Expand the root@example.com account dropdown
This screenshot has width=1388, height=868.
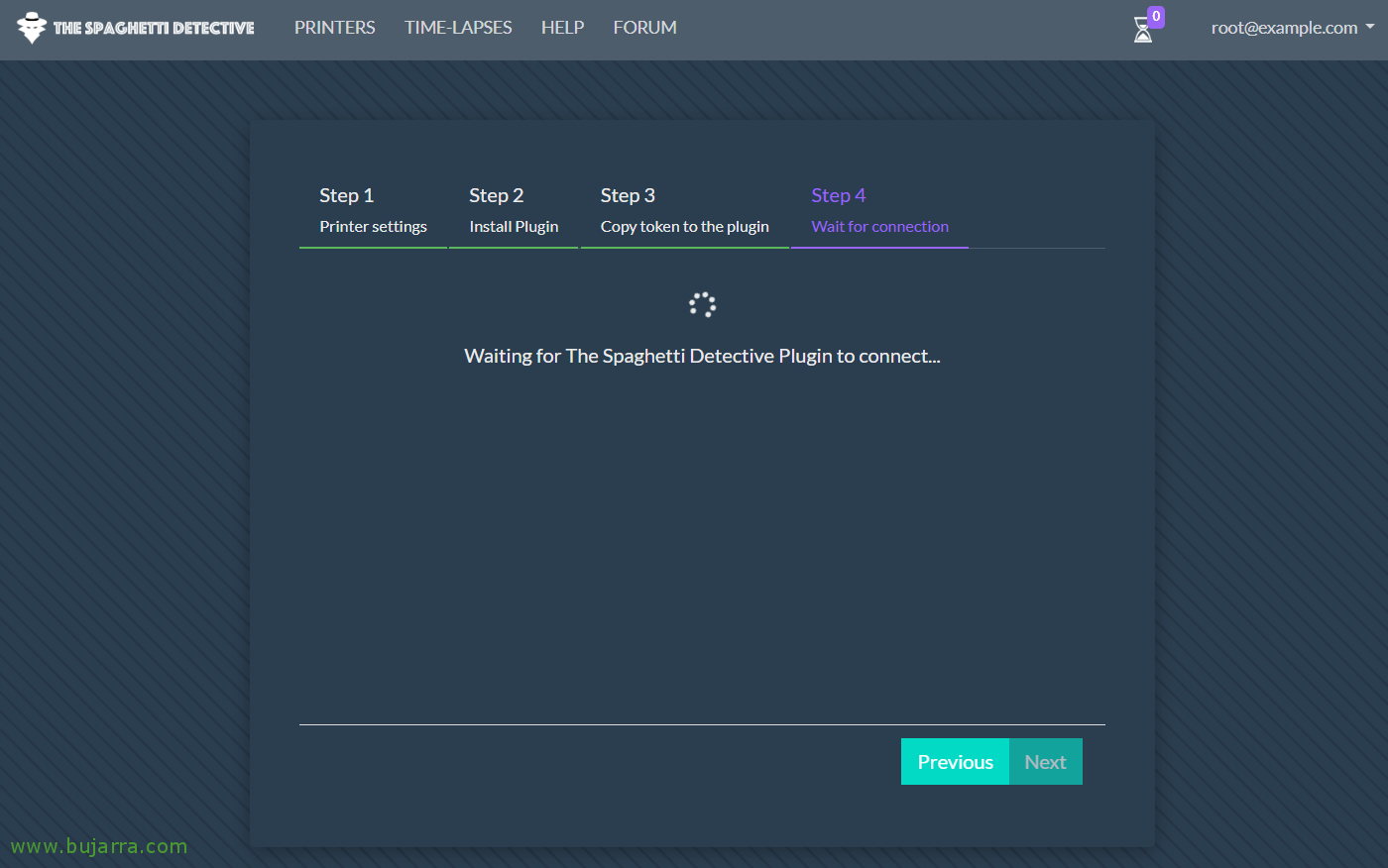pos(1293,28)
